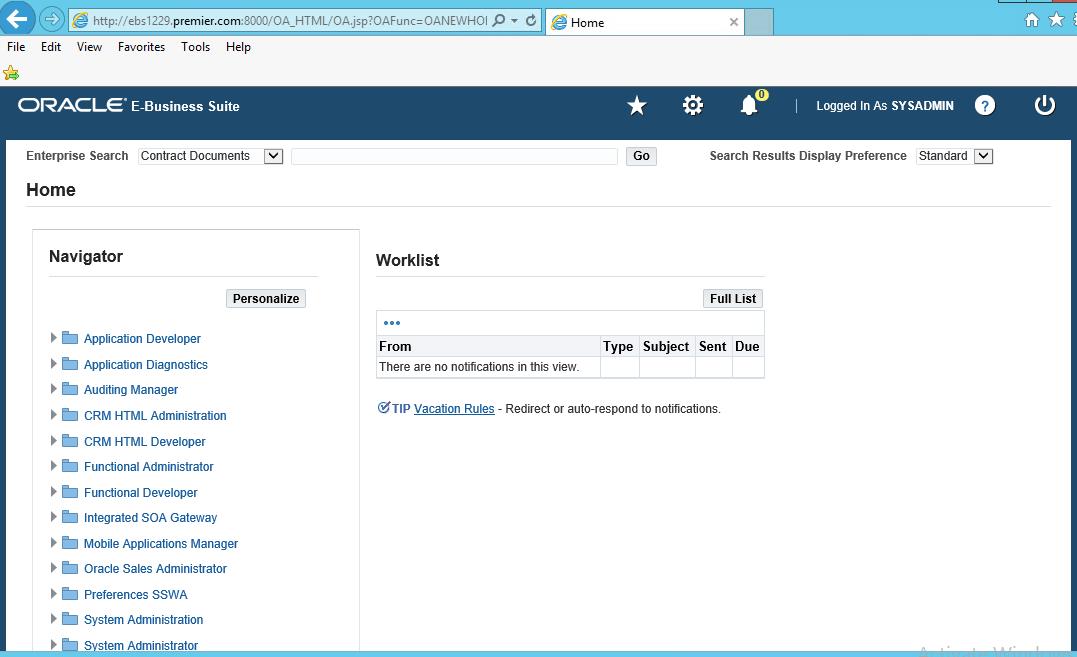The width and height of the screenshot is (1077, 657).
Task: Open the notifications bell icon
Action: click(x=749, y=106)
